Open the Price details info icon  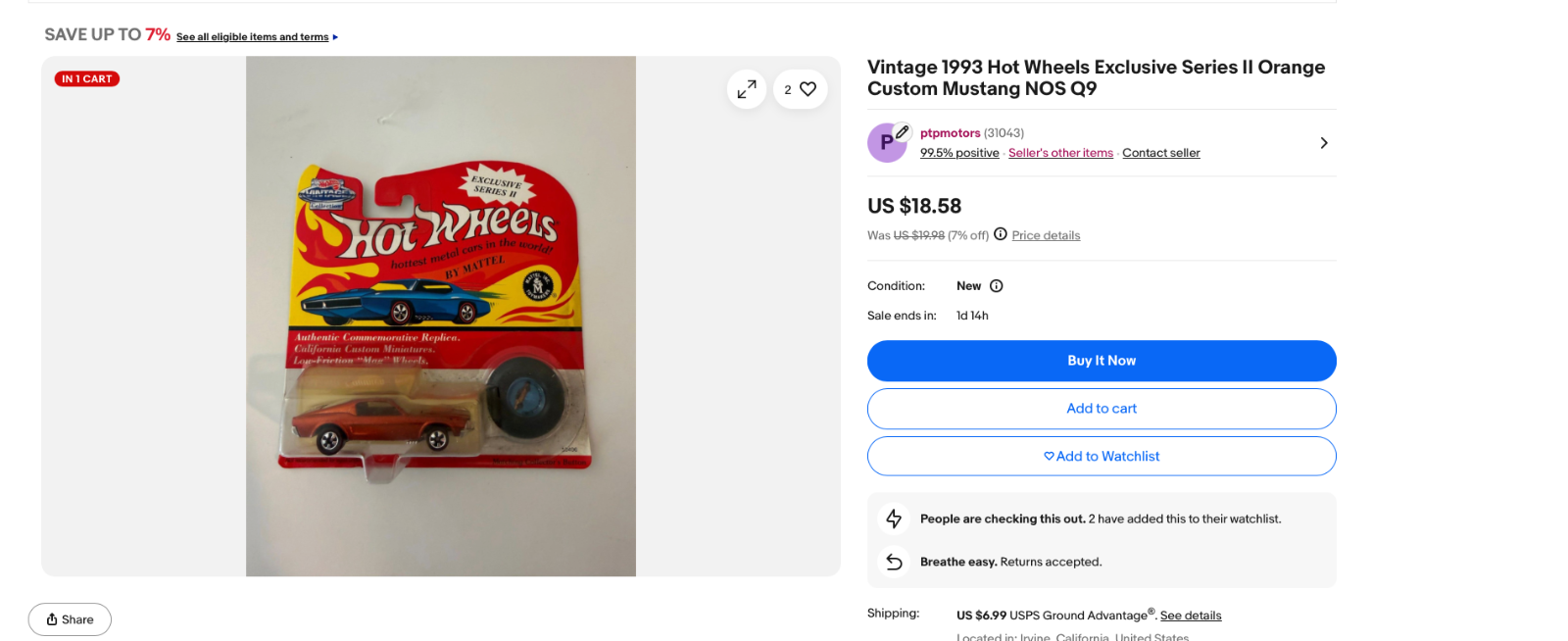pos(1000,234)
